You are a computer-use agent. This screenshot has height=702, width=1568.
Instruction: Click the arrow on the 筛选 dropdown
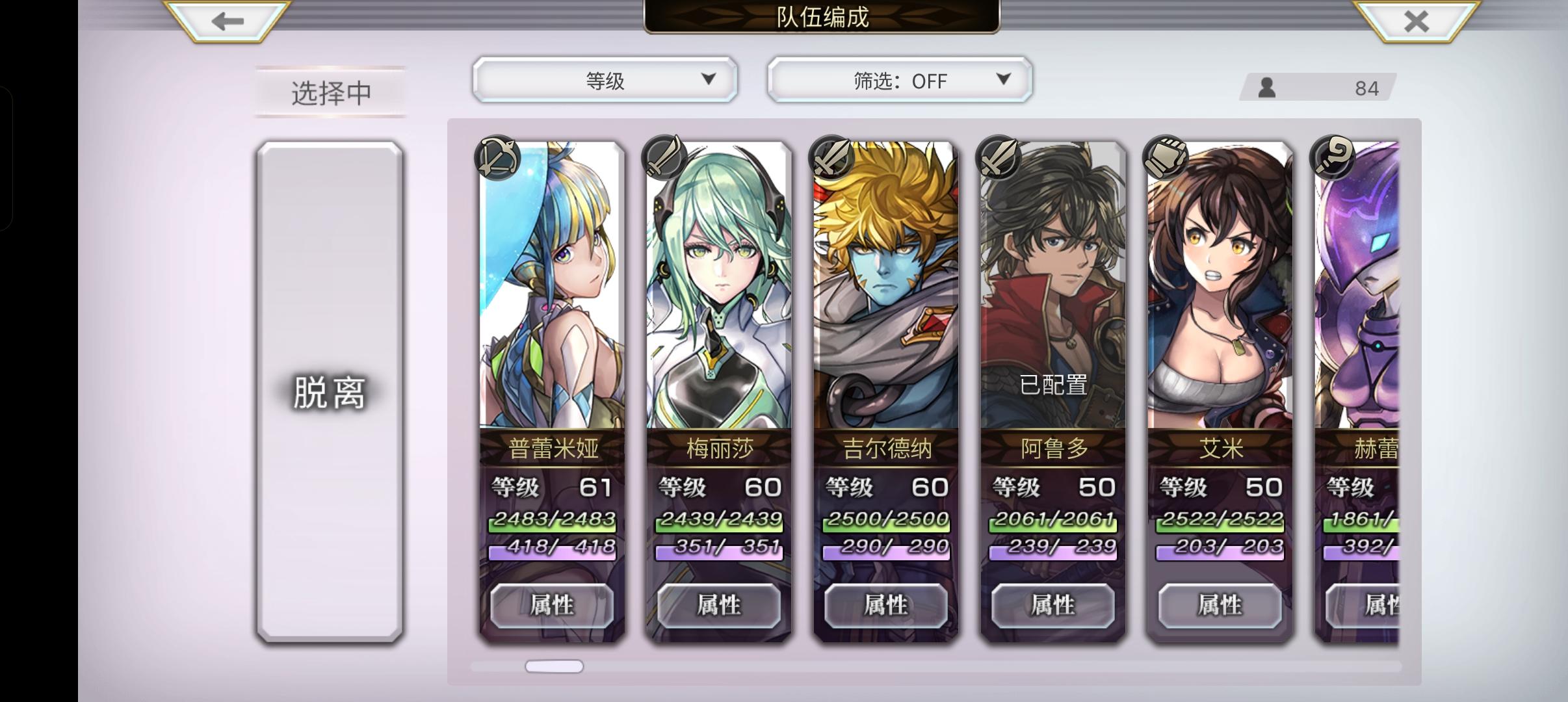pyautogui.click(x=1004, y=79)
